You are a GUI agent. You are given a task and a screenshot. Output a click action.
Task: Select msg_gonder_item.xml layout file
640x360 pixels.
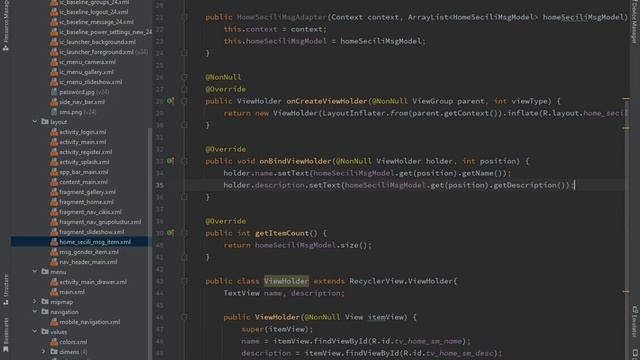pyautogui.click(x=84, y=252)
